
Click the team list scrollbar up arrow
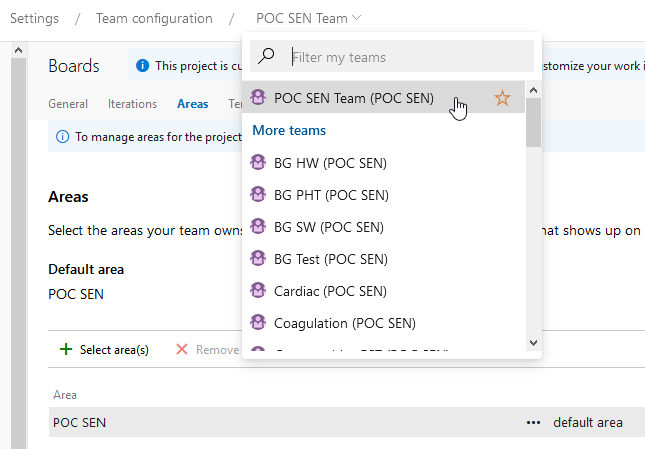(x=534, y=90)
